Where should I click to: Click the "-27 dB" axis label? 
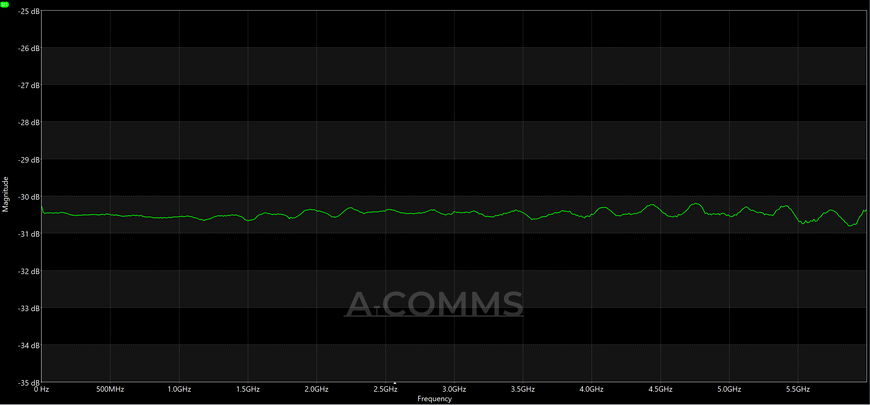pos(29,85)
